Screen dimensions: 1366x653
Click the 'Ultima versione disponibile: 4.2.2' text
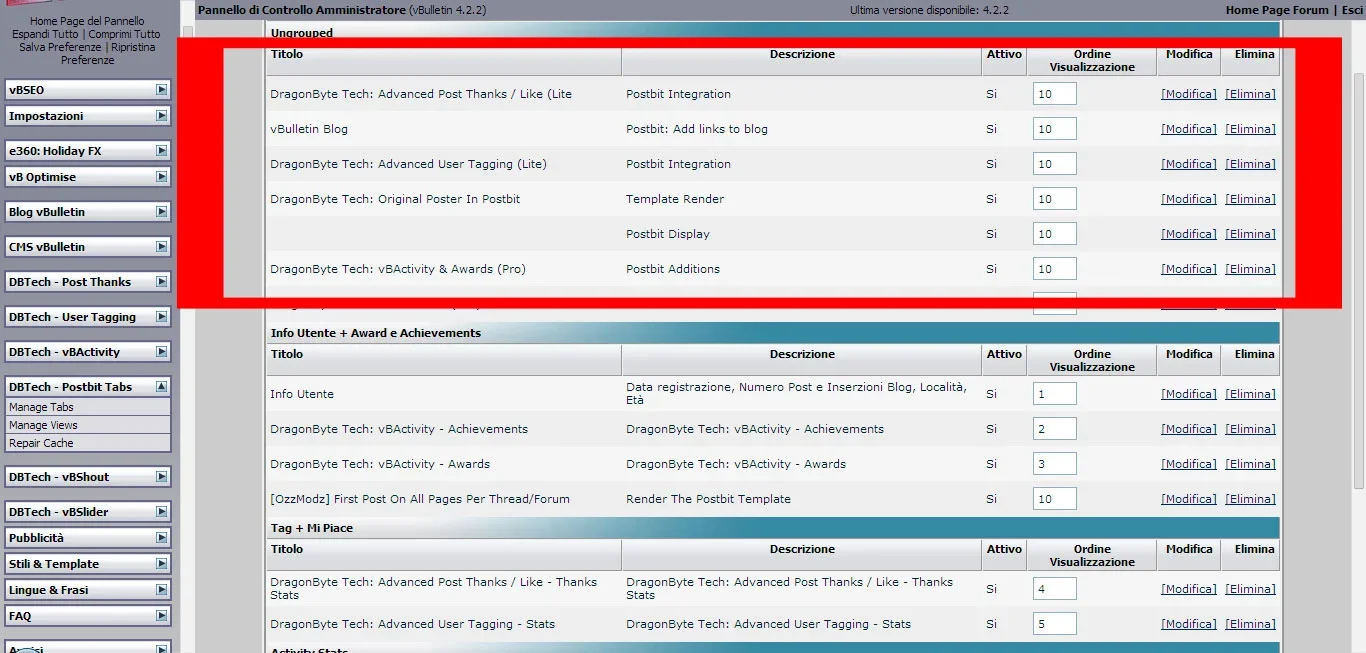[929, 10]
